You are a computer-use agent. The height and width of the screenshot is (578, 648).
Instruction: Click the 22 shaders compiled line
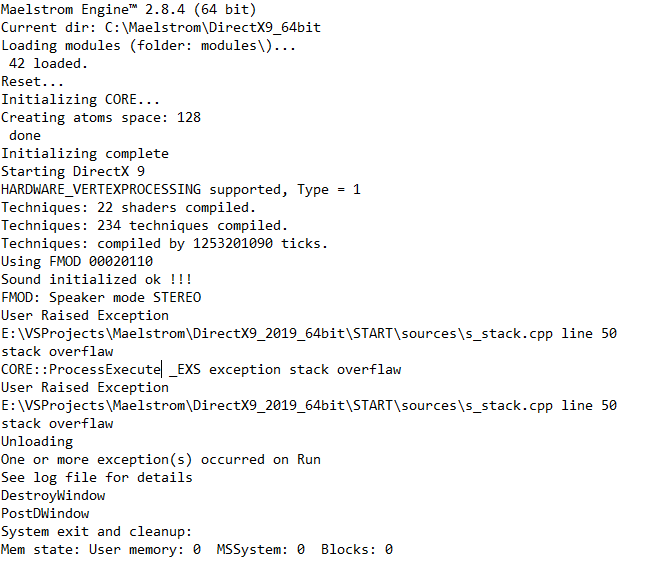(128, 208)
